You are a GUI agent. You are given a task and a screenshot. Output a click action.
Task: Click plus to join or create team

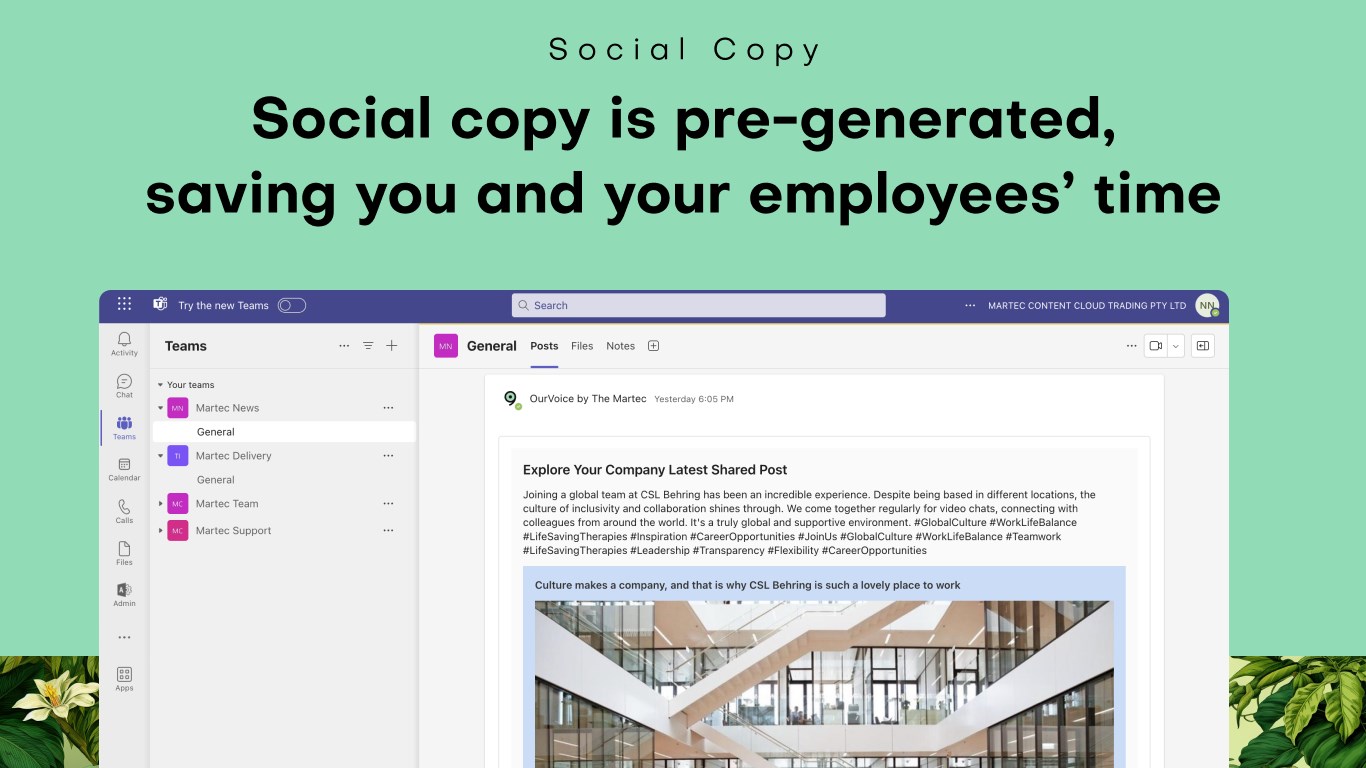tap(392, 346)
